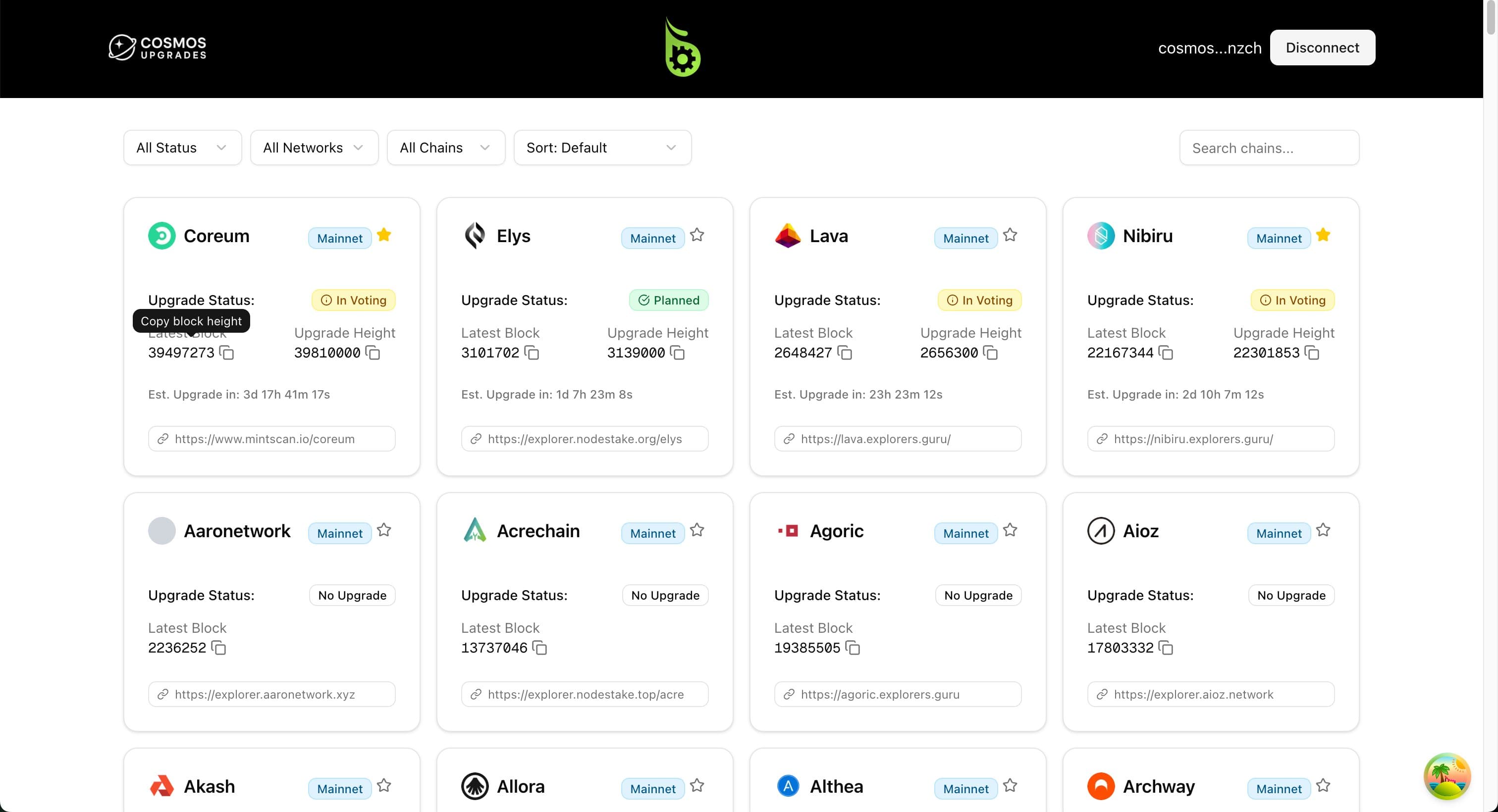
Task: Favorite Acrechain with the star
Action: (x=696, y=529)
